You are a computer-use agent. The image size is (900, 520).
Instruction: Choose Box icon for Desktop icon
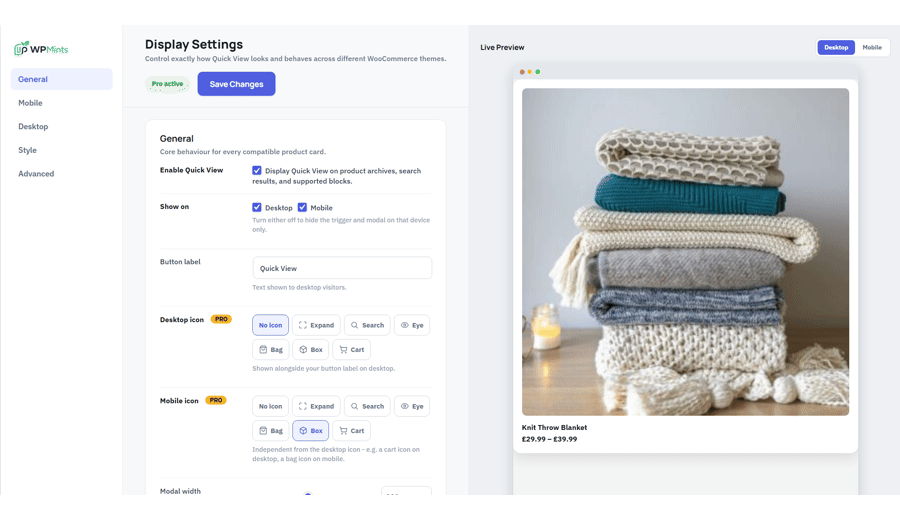[x=311, y=350]
